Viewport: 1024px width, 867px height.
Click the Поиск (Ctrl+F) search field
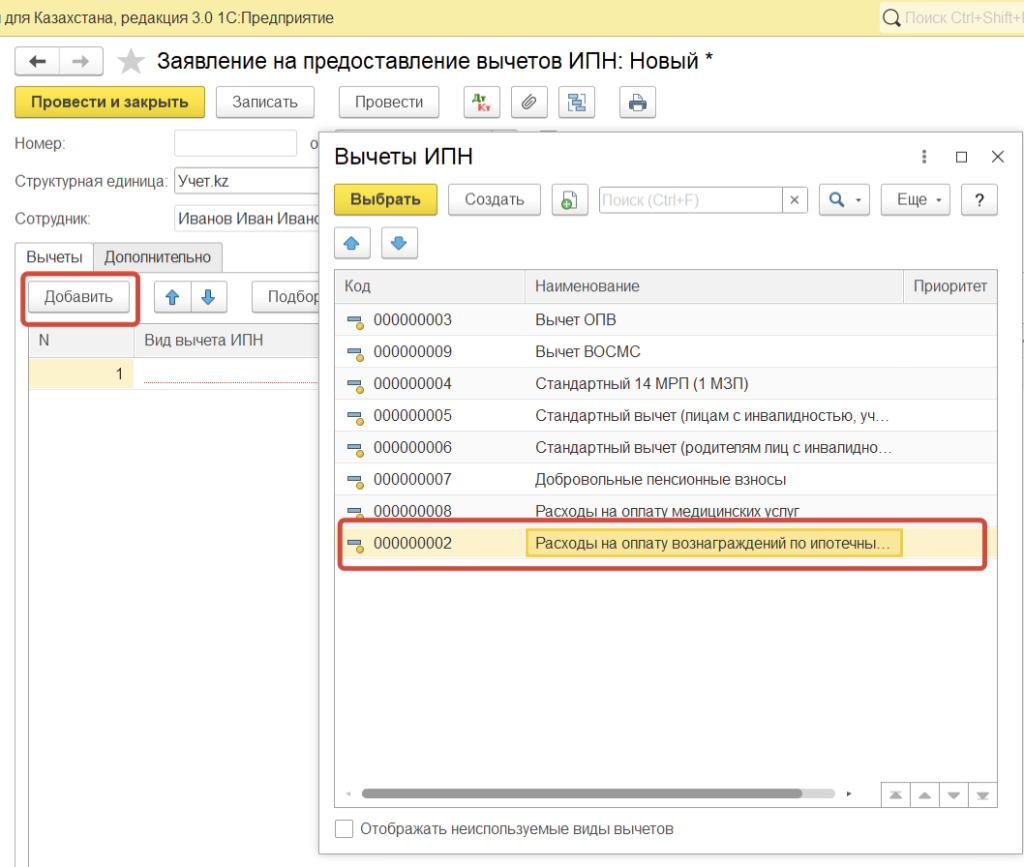(x=690, y=200)
